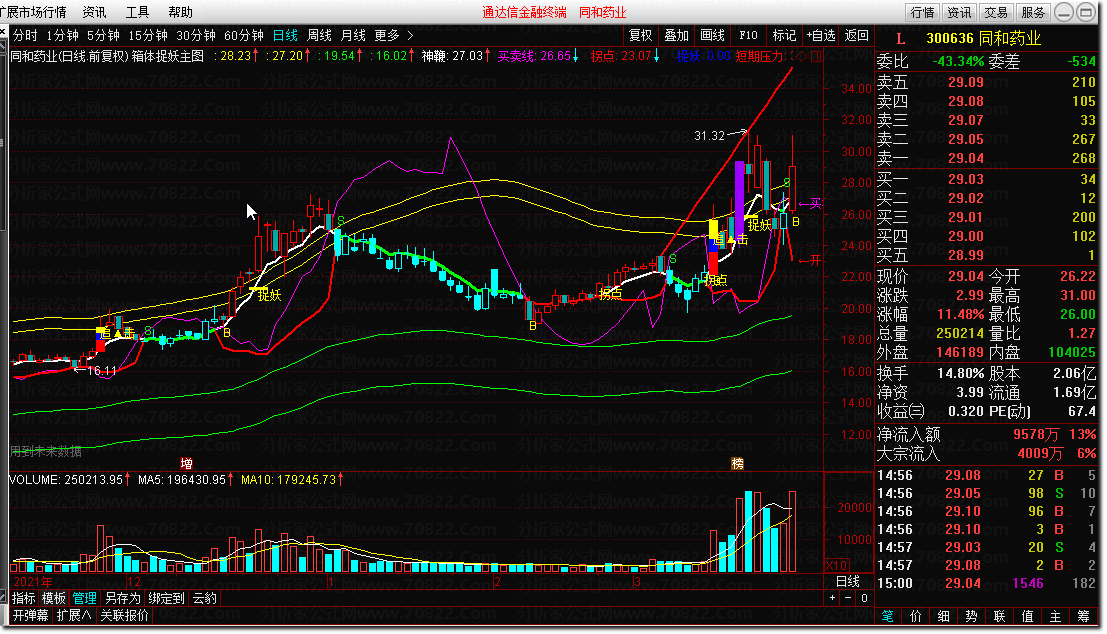Select the 1分钟 period
Image resolution: width=1107 pixels, height=634 pixels.
click(62, 35)
